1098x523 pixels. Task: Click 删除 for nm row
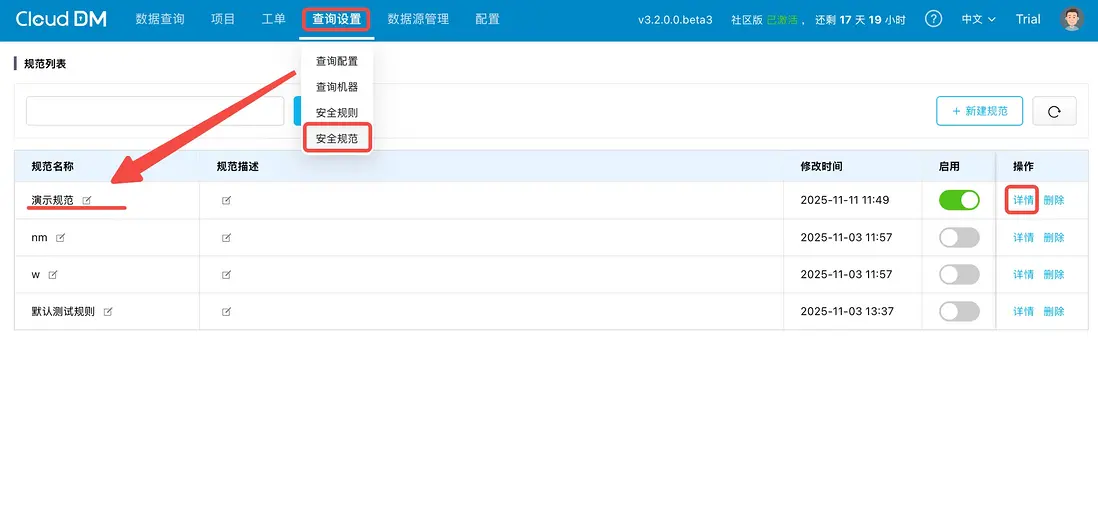(x=1053, y=237)
